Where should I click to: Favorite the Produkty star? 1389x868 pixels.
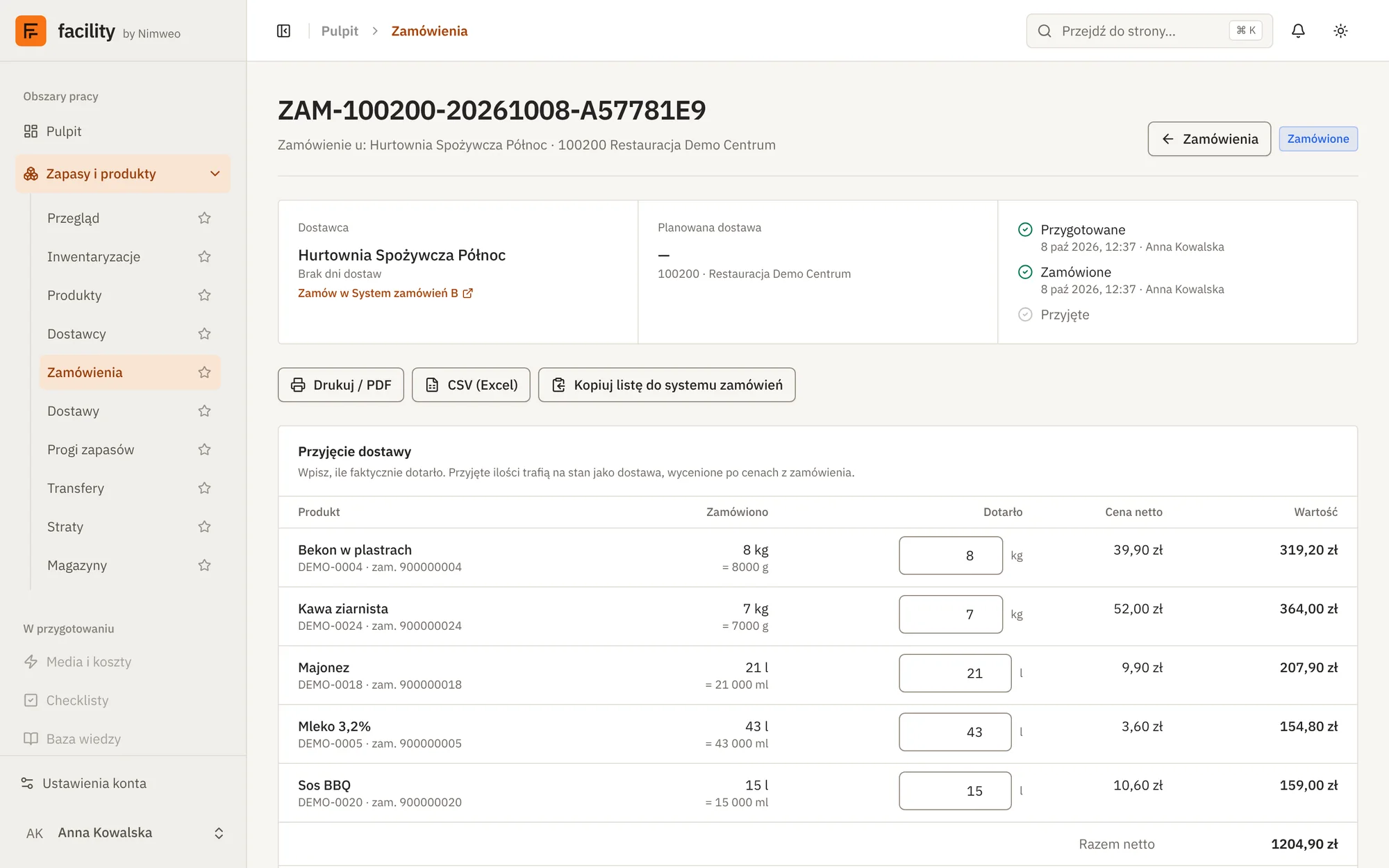pyautogui.click(x=204, y=295)
